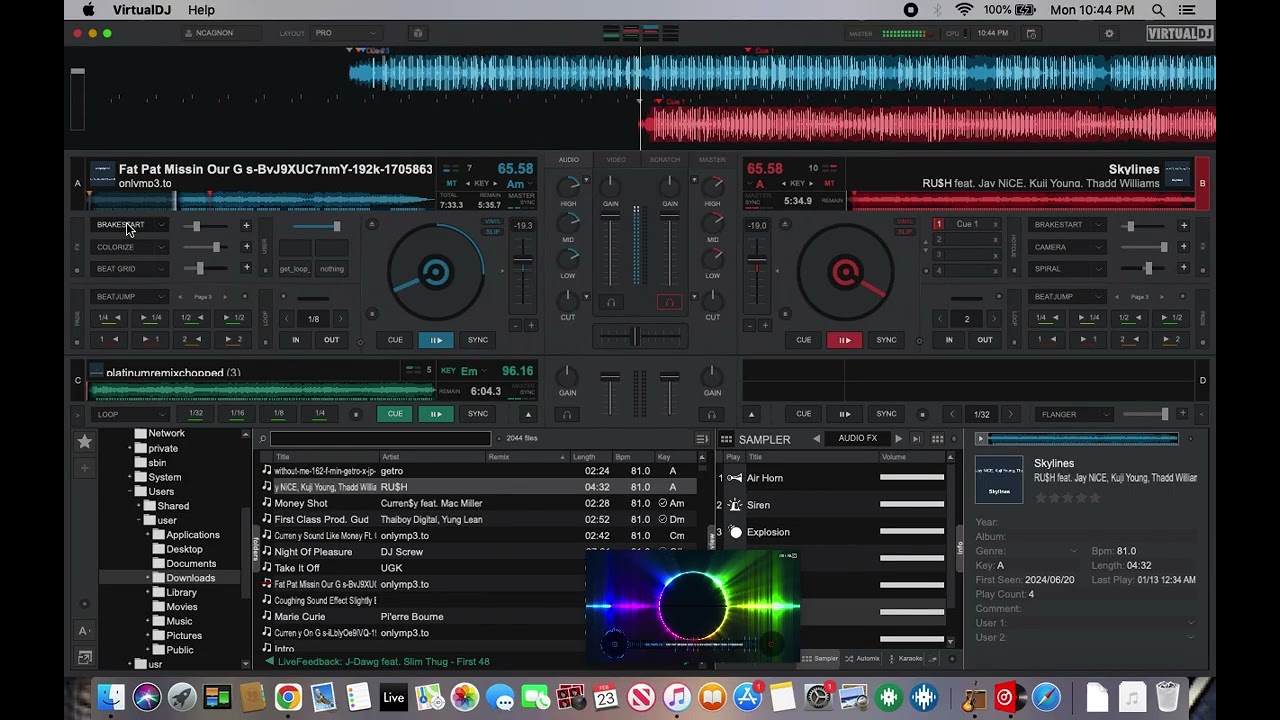Switch mixer to the VIDEO tab

(616, 160)
